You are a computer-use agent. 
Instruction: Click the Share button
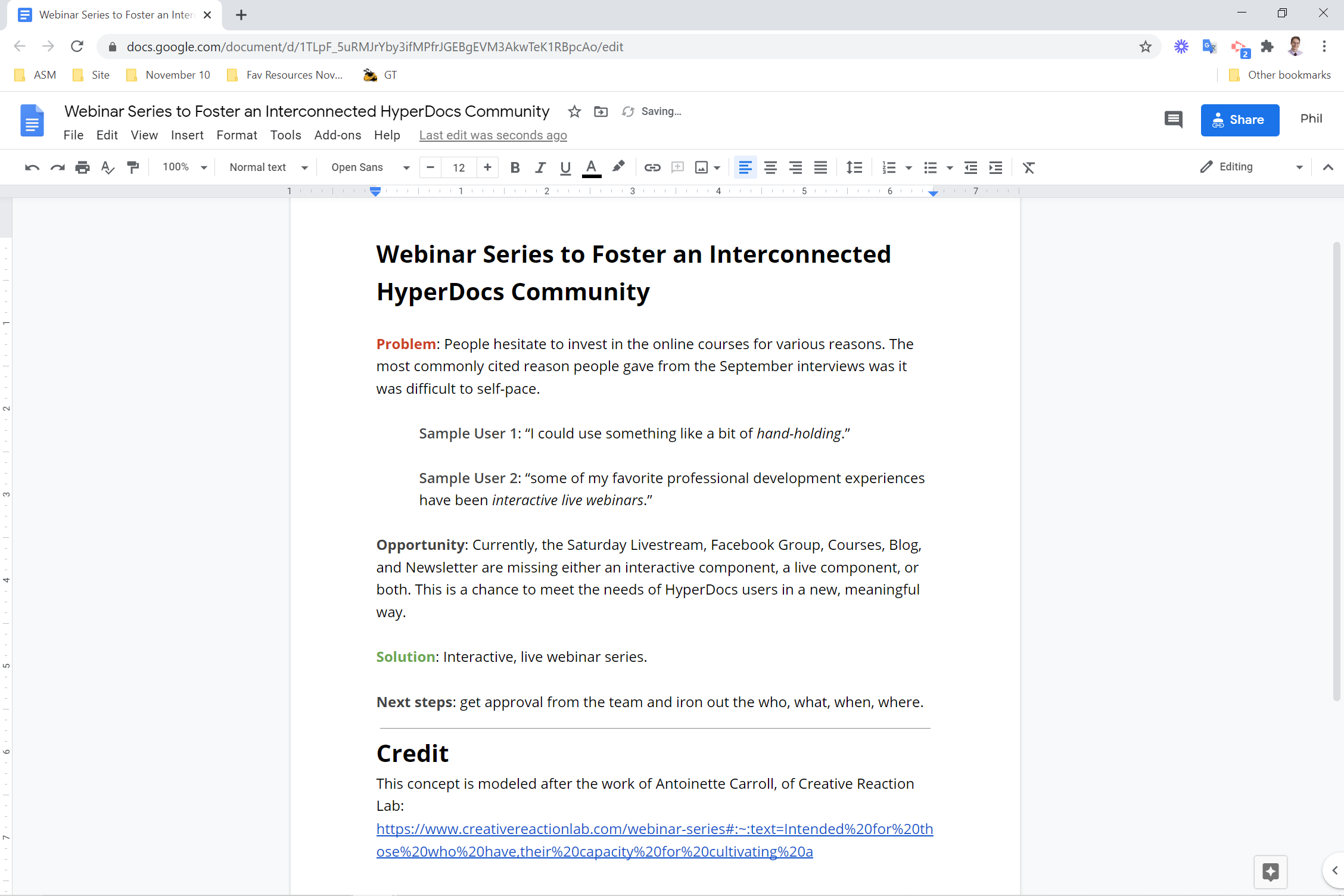1240,120
